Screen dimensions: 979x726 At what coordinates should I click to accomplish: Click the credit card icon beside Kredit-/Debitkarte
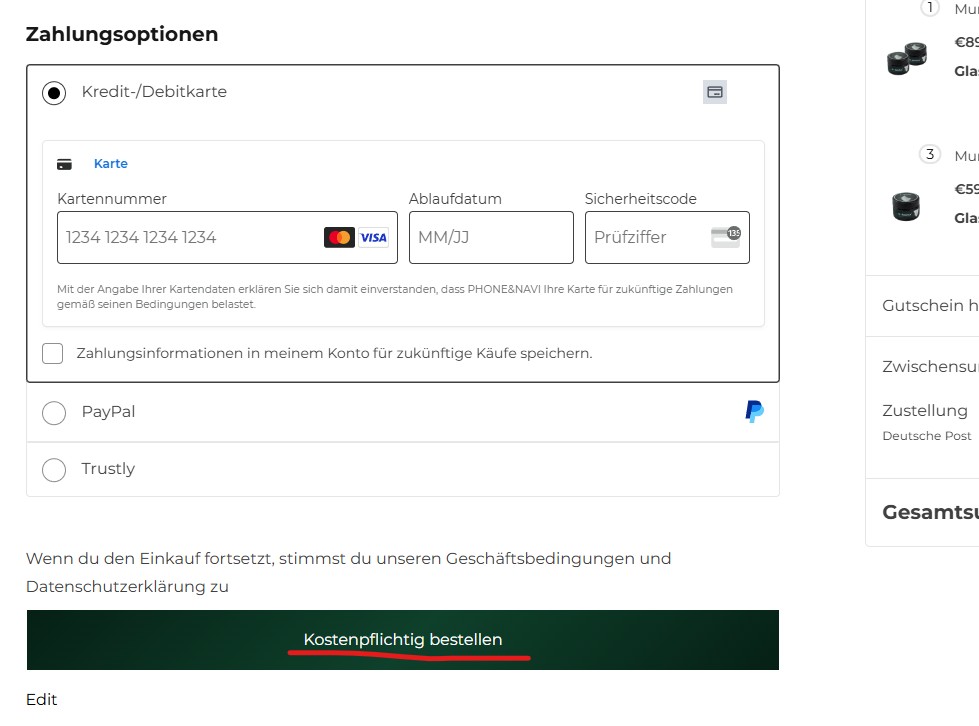tap(715, 92)
